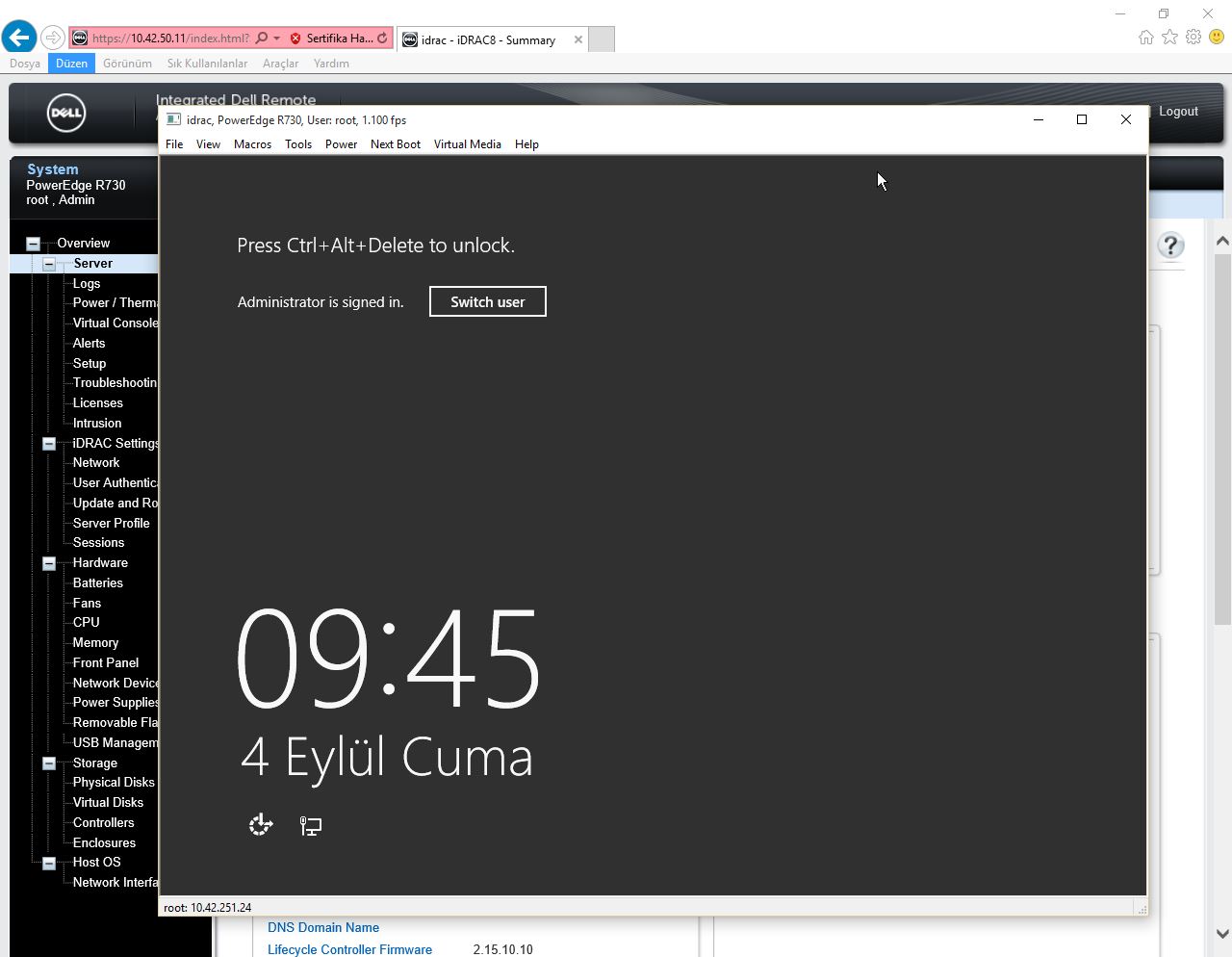
Task: Click the Ease of Access icon on lock screen
Action: [261, 825]
